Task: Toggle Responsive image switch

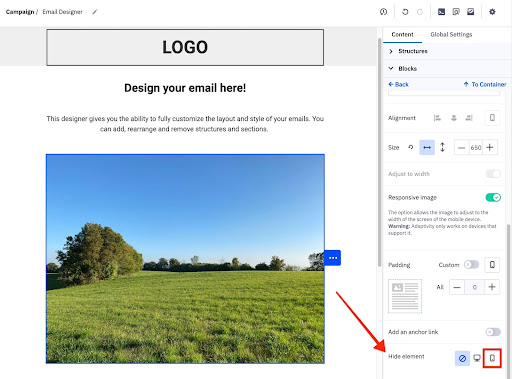Action: pyautogui.click(x=493, y=197)
